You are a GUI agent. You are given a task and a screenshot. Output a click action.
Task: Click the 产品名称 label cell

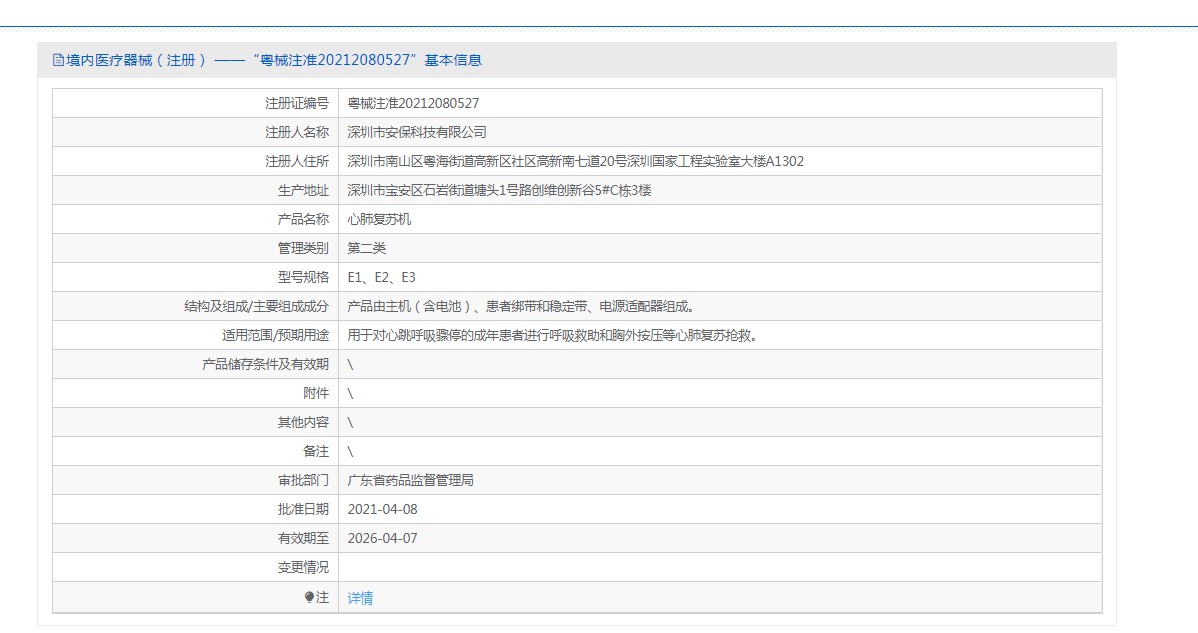tap(196, 219)
